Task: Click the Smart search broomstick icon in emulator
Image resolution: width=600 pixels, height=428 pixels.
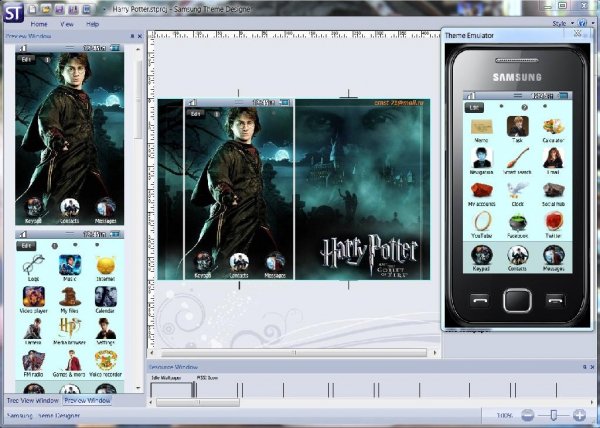Action: point(517,158)
